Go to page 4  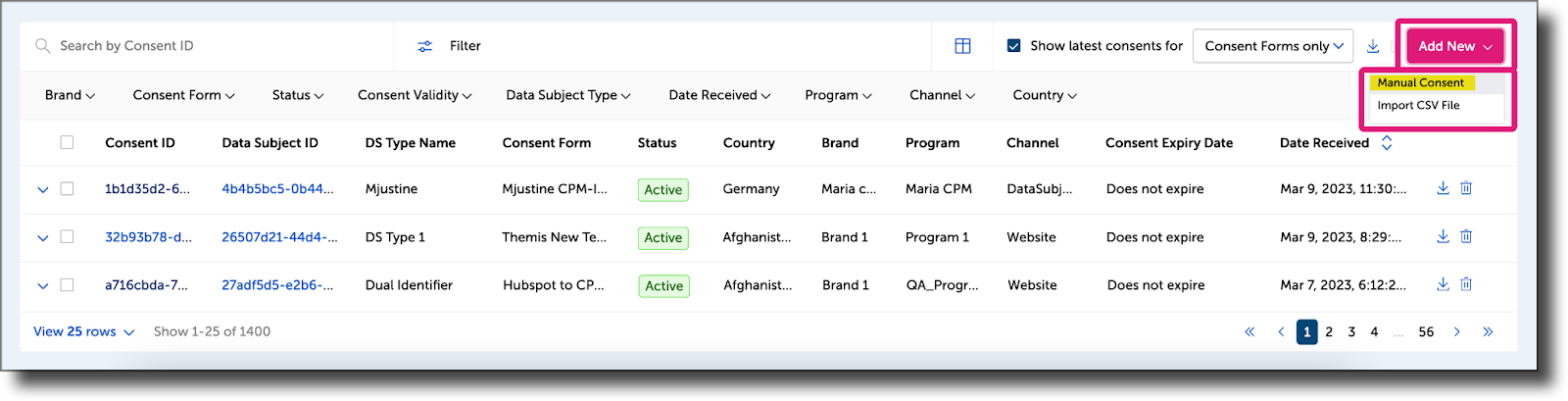tap(1374, 332)
